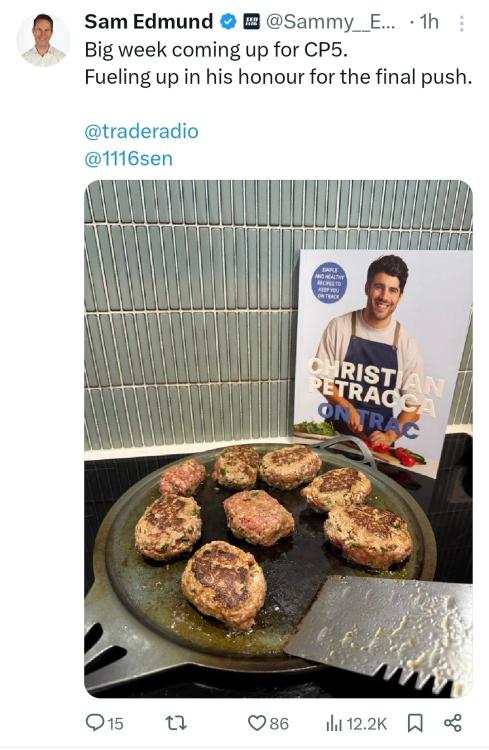The image size is (489, 750).
Task: View post analytics bar chart icon
Action: 333,723
